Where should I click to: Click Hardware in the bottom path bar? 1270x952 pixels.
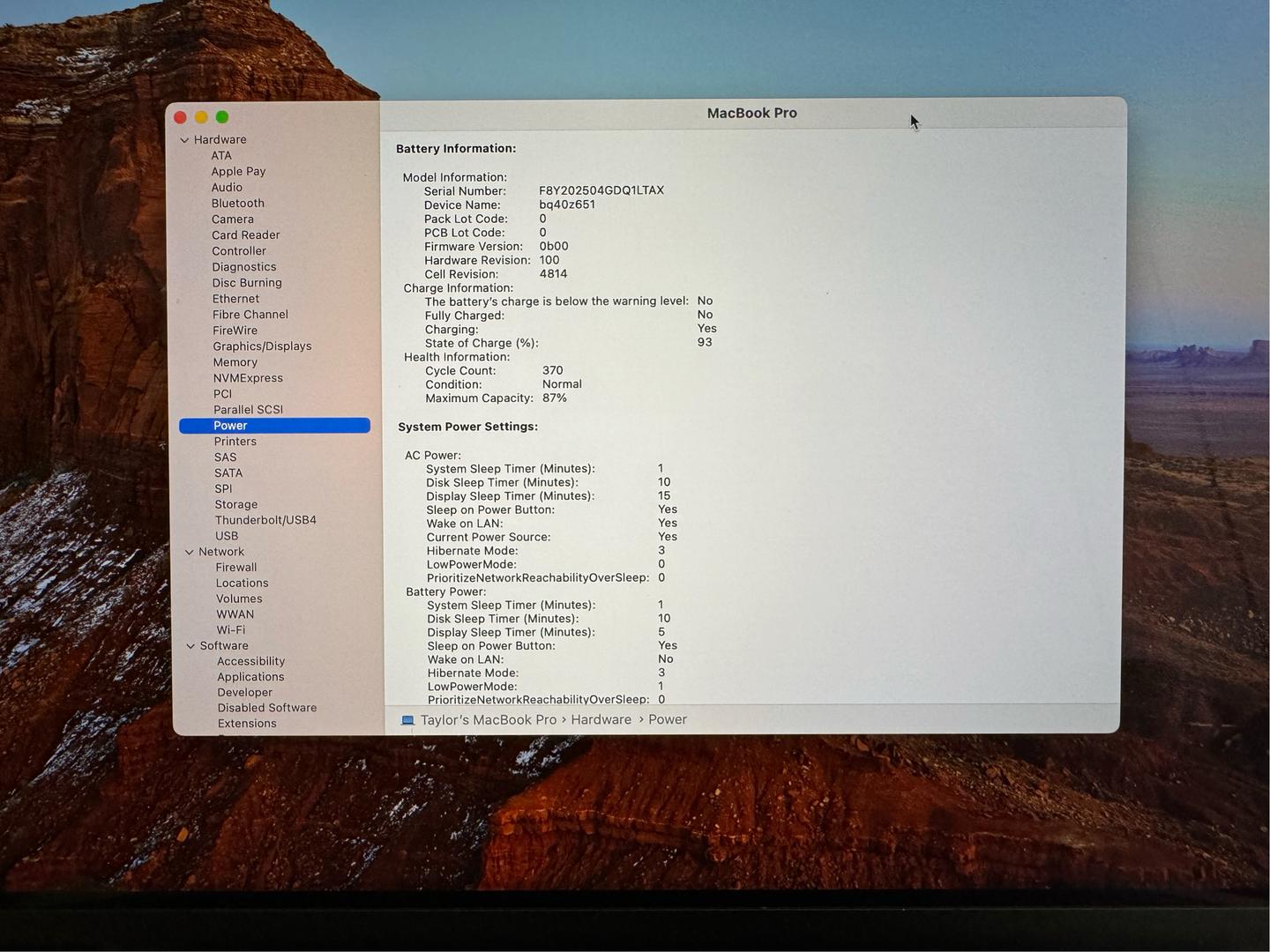point(601,720)
